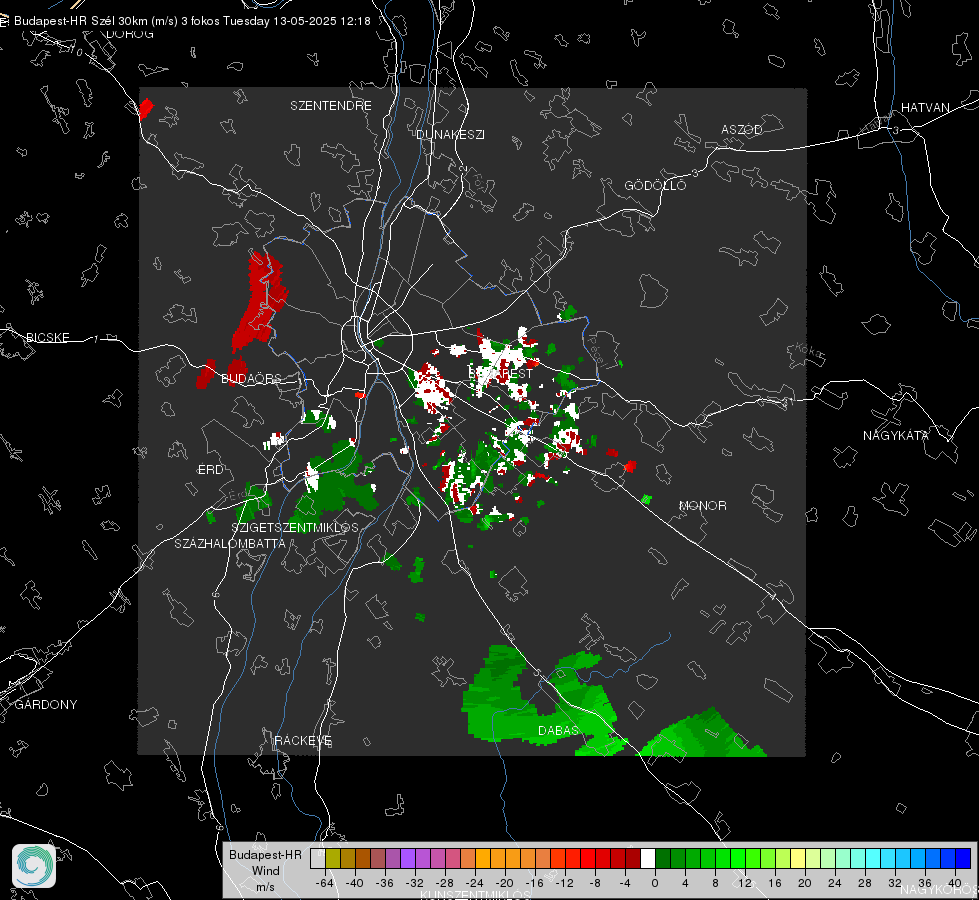The height and width of the screenshot is (900, 979).
Task: Click the SZIGETSZENTMIKLÓS label
Action: click(295, 528)
